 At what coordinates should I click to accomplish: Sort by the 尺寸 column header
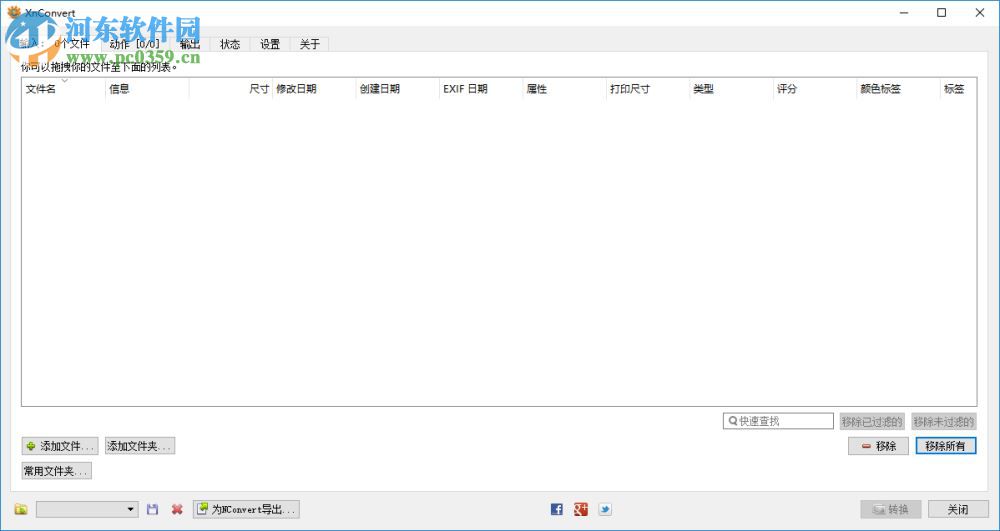click(x=231, y=89)
